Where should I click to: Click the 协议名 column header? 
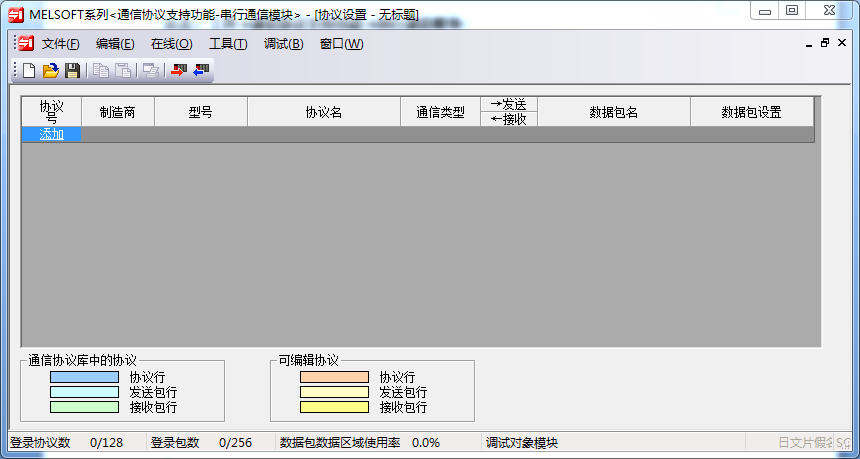coord(324,112)
